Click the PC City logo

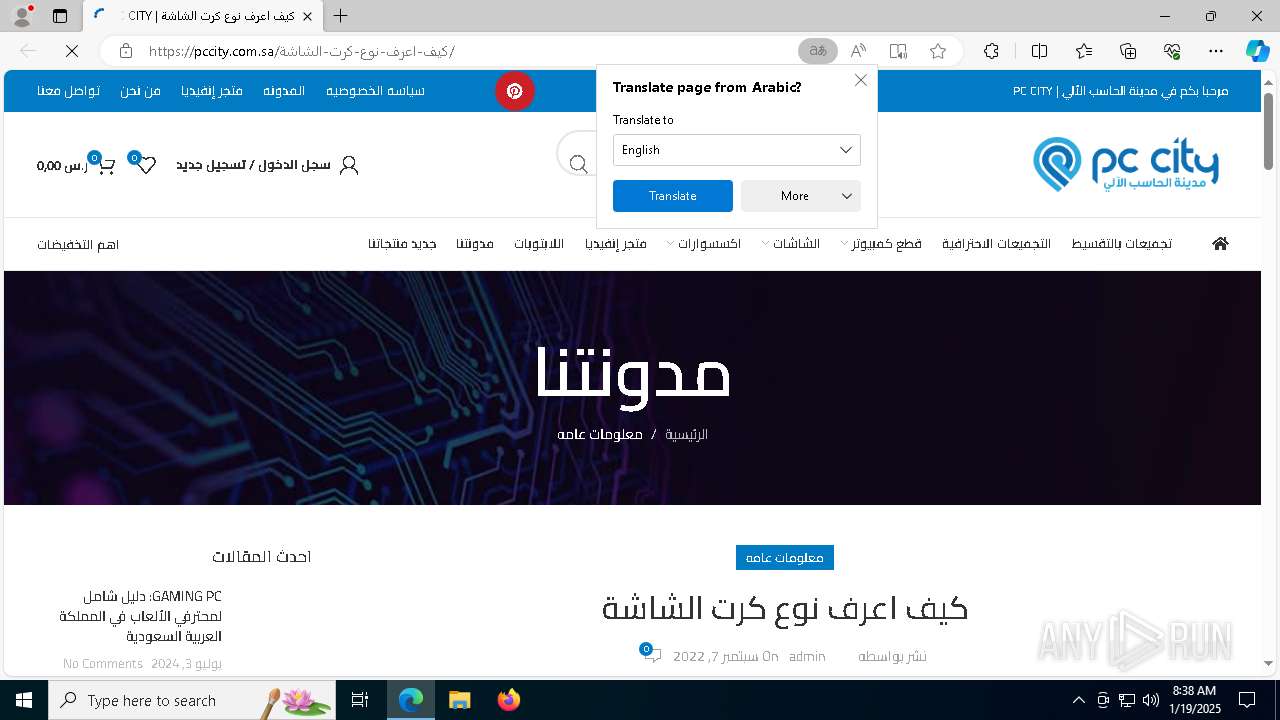pos(1126,164)
